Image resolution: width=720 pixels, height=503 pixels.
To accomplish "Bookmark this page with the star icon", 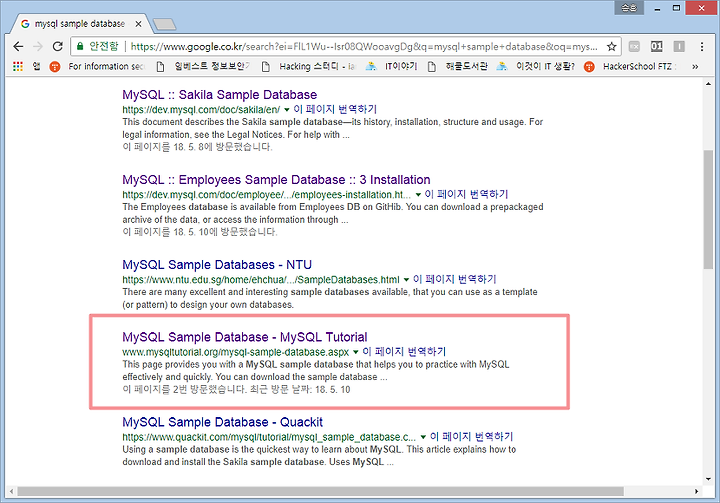I will 611,46.
